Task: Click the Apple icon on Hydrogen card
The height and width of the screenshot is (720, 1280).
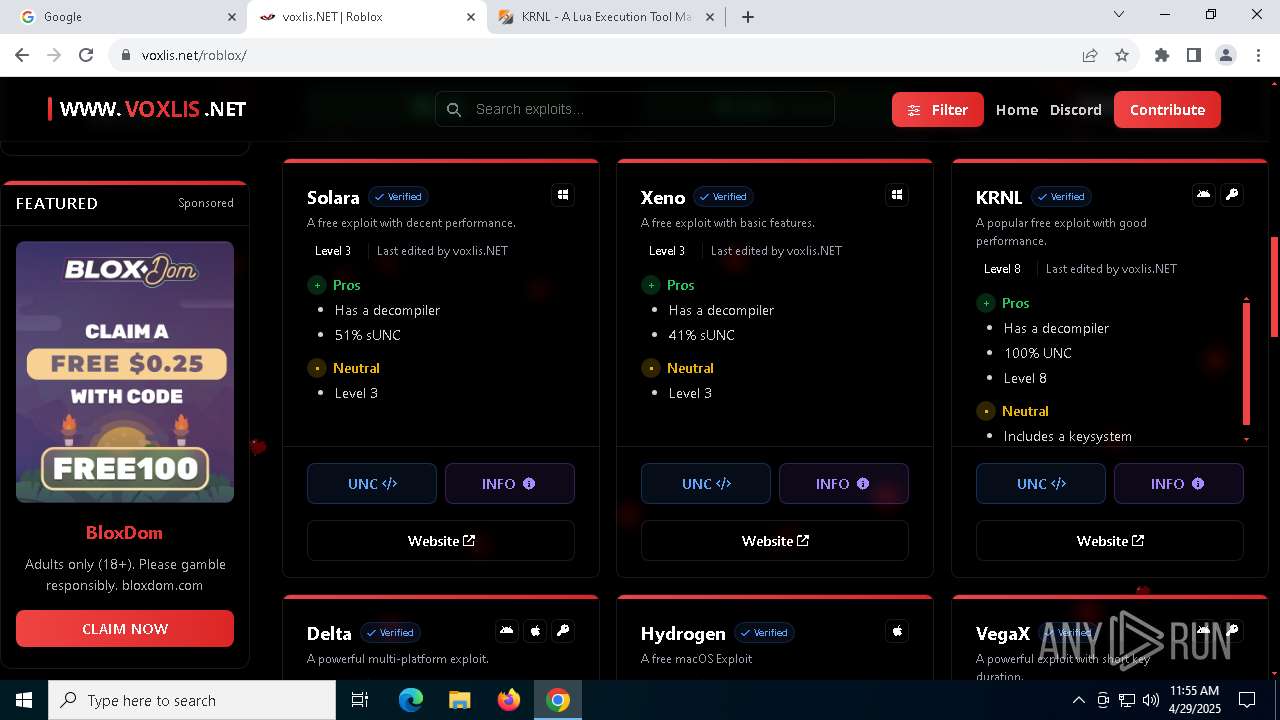Action: [897, 631]
